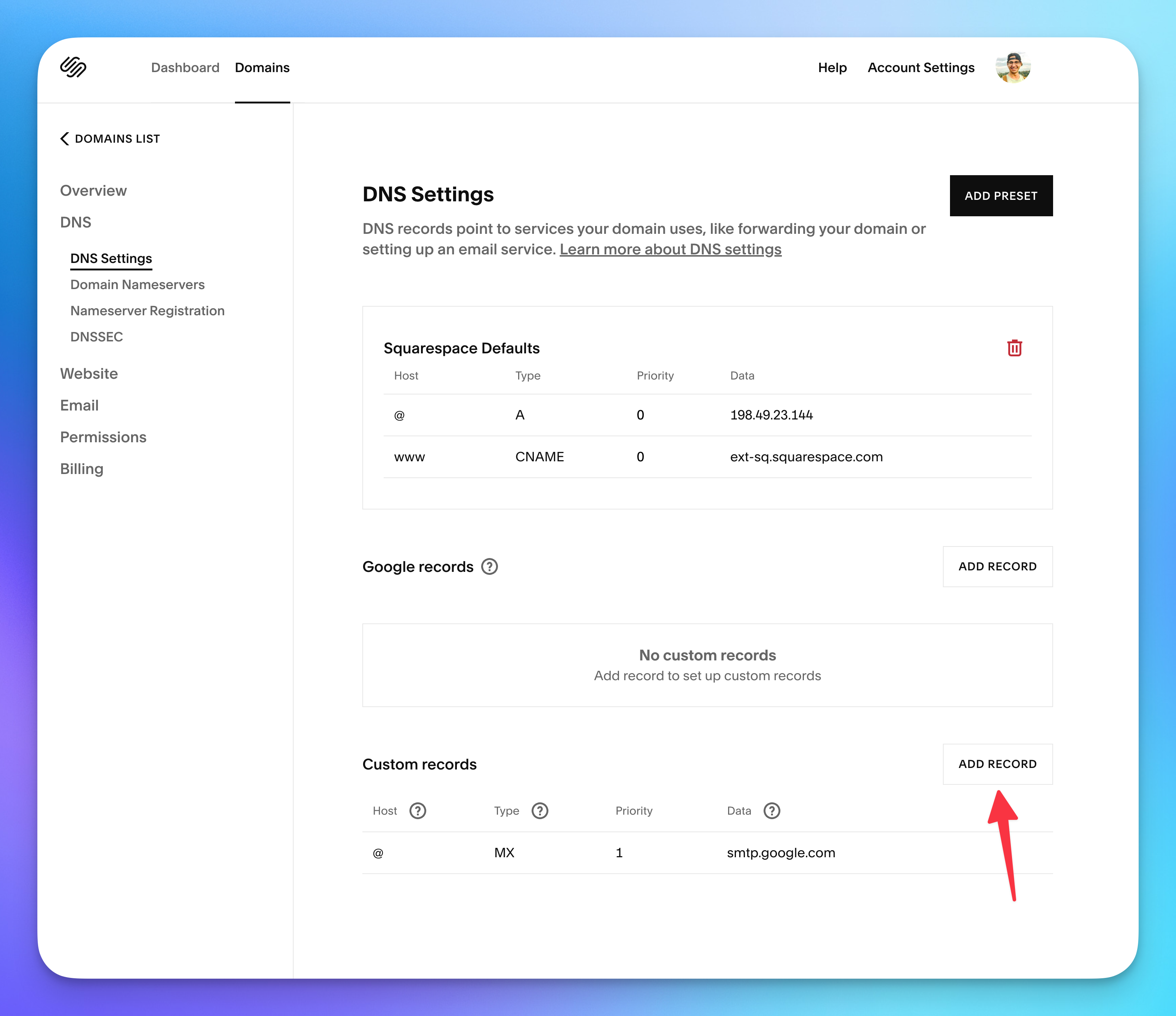Add record under Custom records

[x=997, y=764]
